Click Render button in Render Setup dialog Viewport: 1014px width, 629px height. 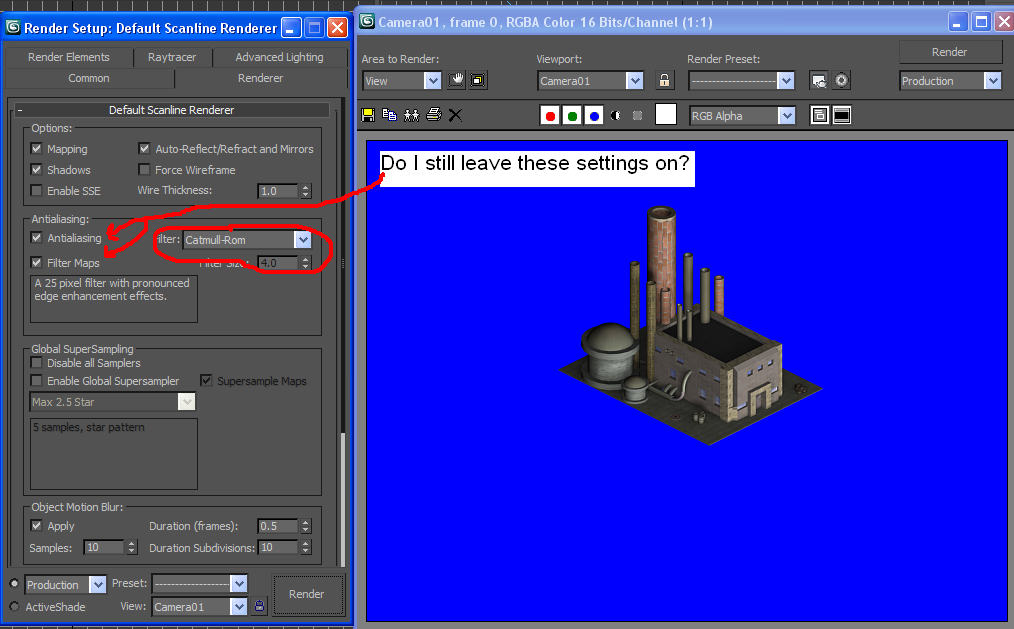(307, 593)
